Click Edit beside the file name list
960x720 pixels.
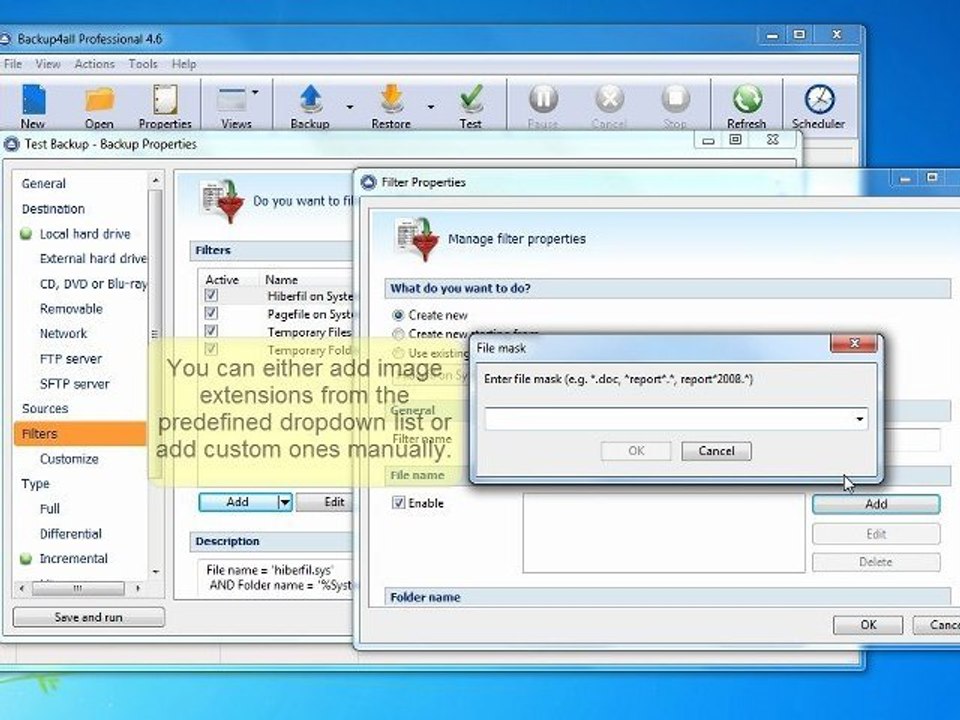pyautogui.click(x=876, y=534)
